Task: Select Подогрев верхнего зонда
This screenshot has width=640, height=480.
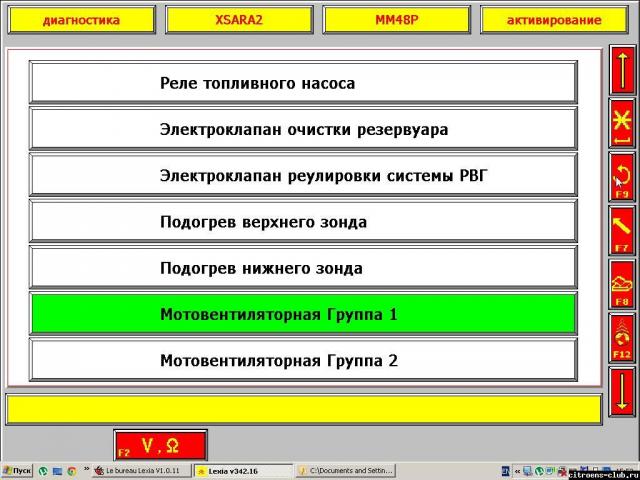Action: tap(303, 222)
